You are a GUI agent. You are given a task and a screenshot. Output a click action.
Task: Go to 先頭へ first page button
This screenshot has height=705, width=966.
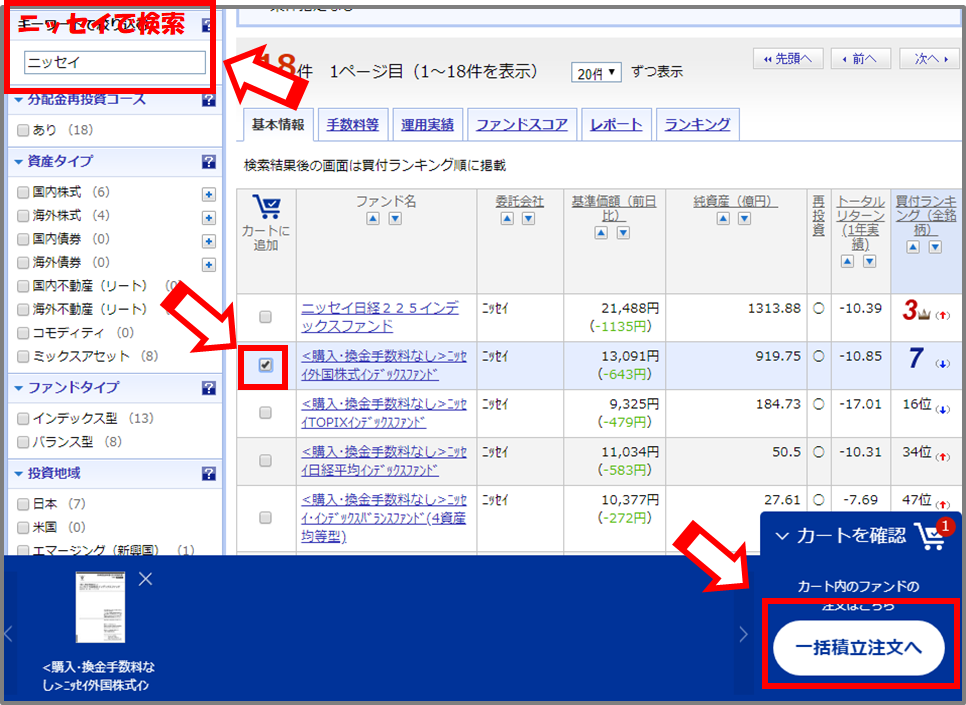(x=788, y=59)
